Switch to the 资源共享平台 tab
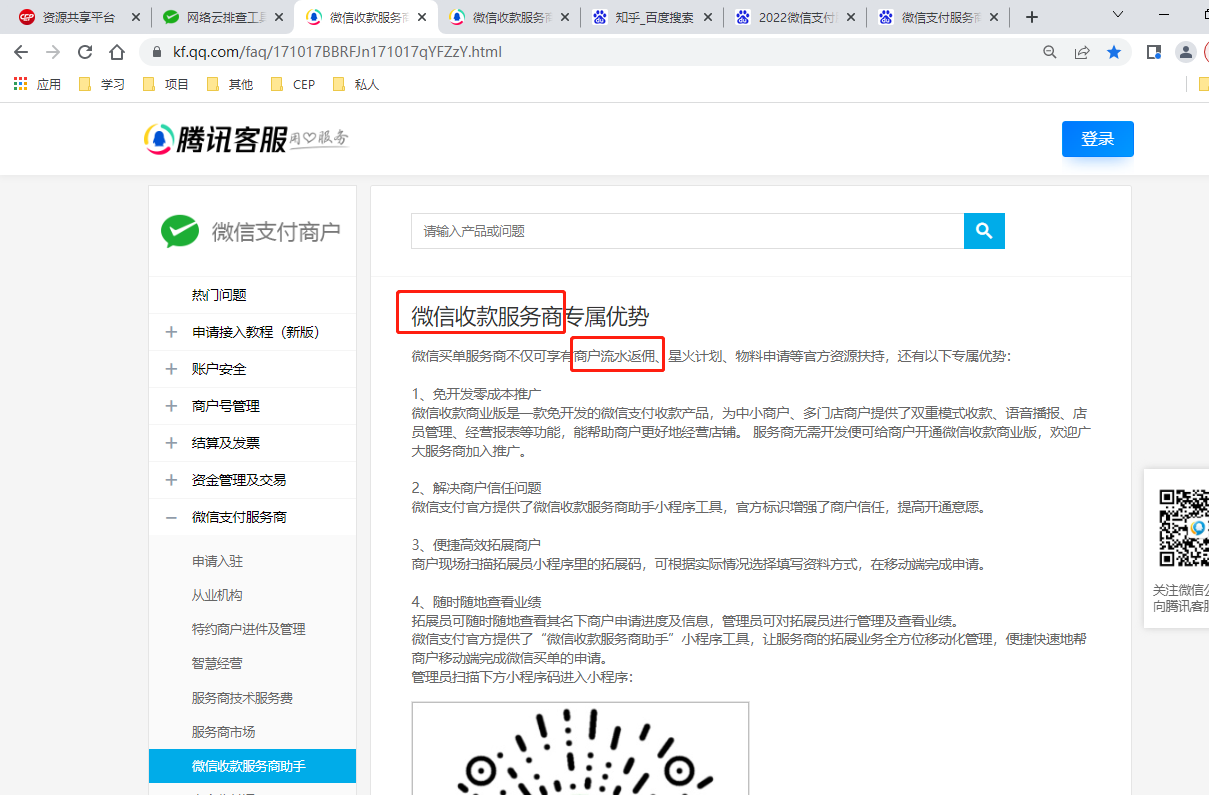Viewport: 1209px width, 795px height. point(78,17)
